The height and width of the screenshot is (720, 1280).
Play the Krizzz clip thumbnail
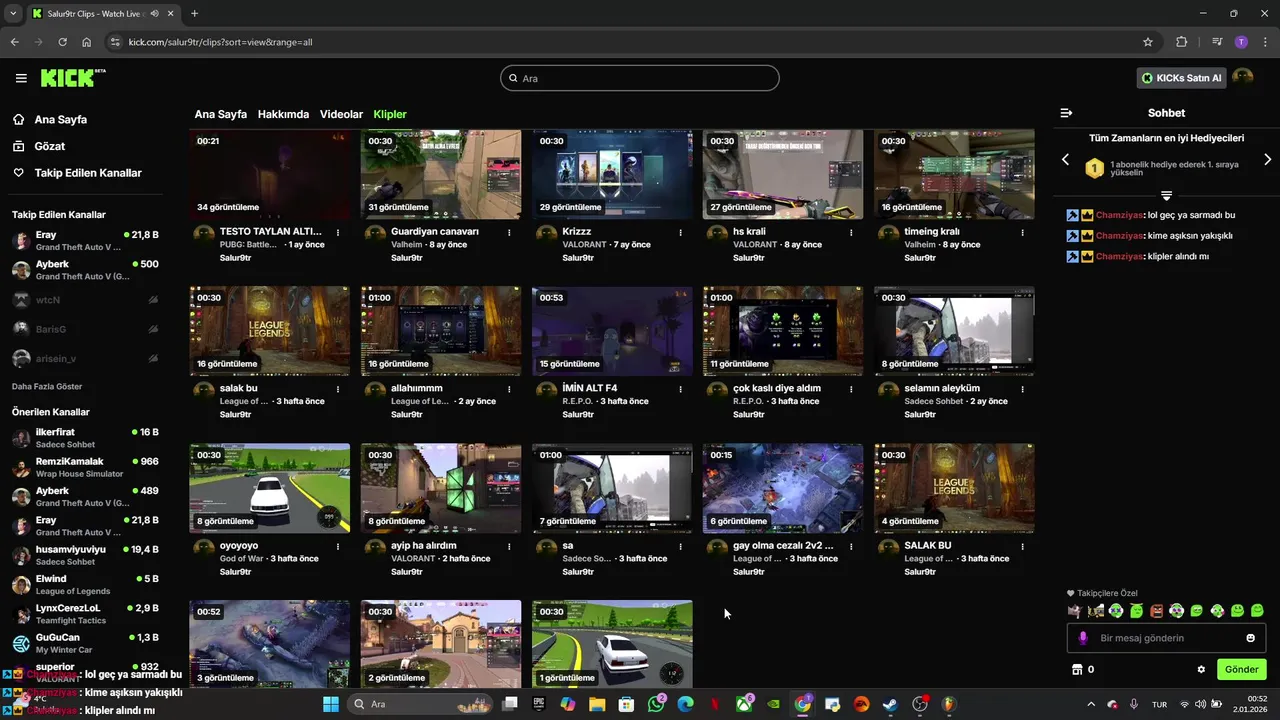[x=612, y=174]
